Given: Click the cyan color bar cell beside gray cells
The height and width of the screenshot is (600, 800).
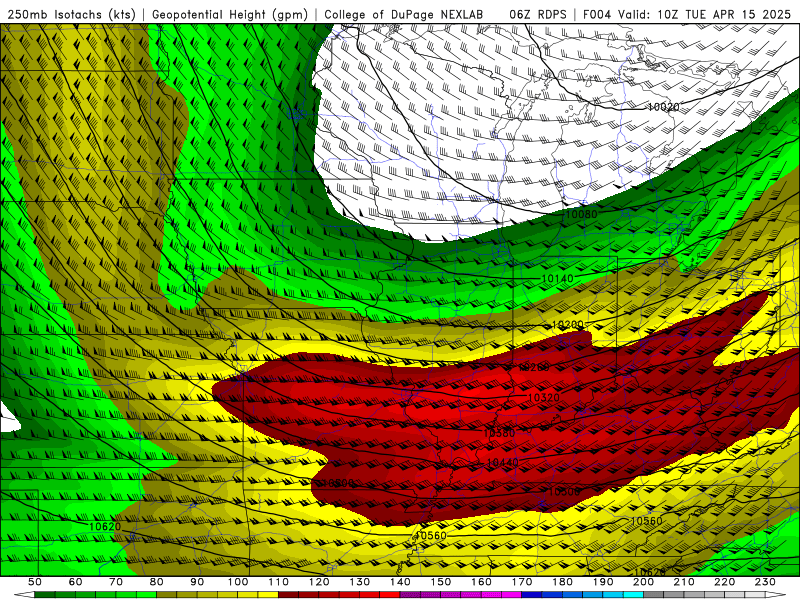Looking at the screenshot, I should click(633, 595).
